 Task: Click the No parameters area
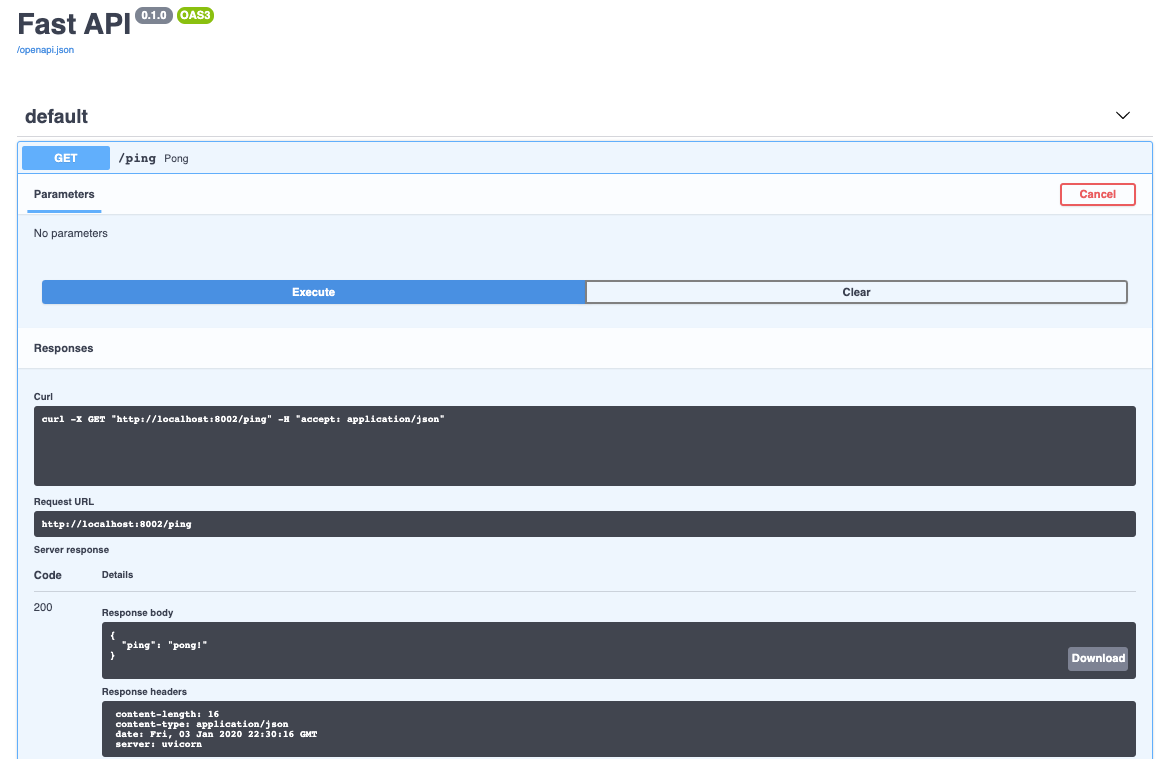pos(71,232)
